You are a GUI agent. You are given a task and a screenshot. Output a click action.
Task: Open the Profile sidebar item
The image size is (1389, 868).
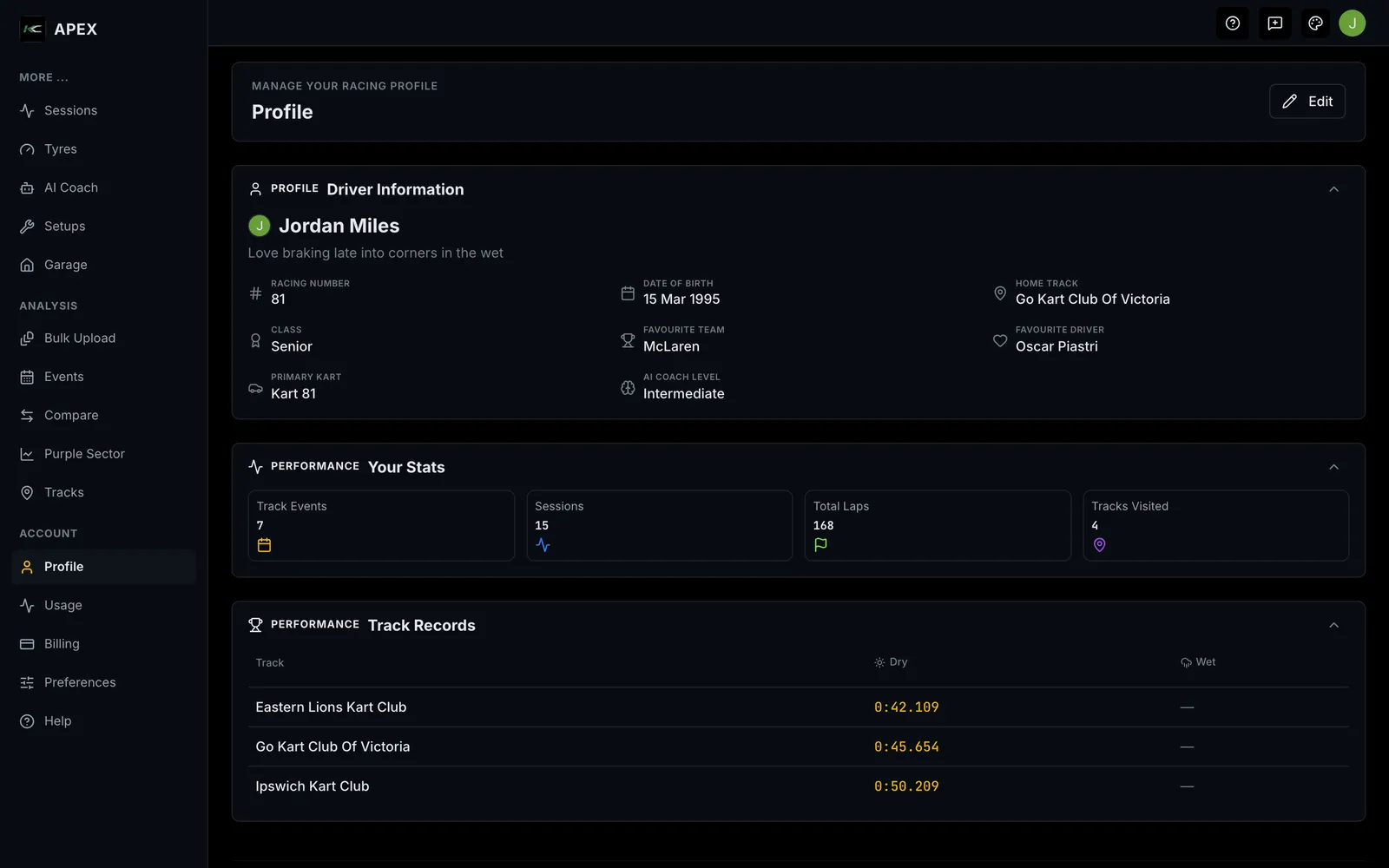[104, 567]
